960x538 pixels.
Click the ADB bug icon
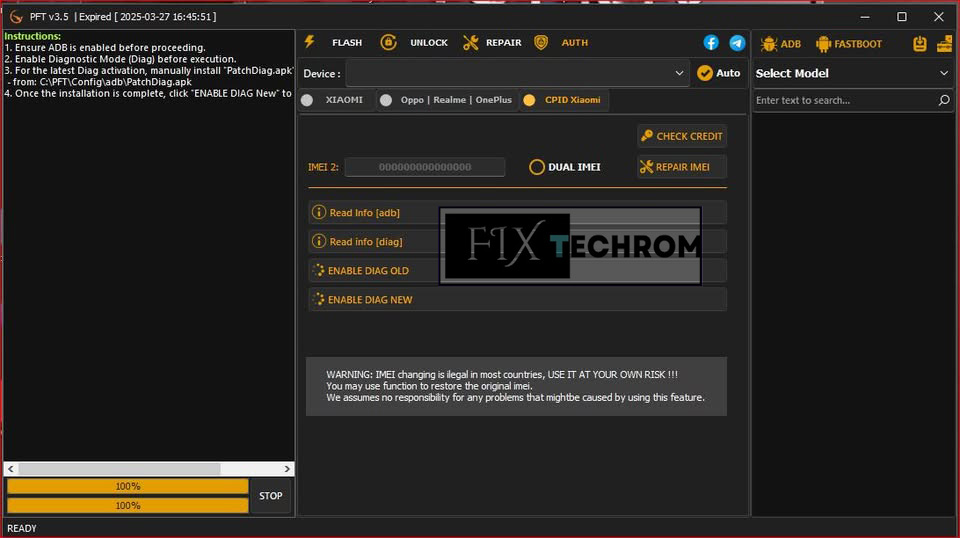coord(769,43)
